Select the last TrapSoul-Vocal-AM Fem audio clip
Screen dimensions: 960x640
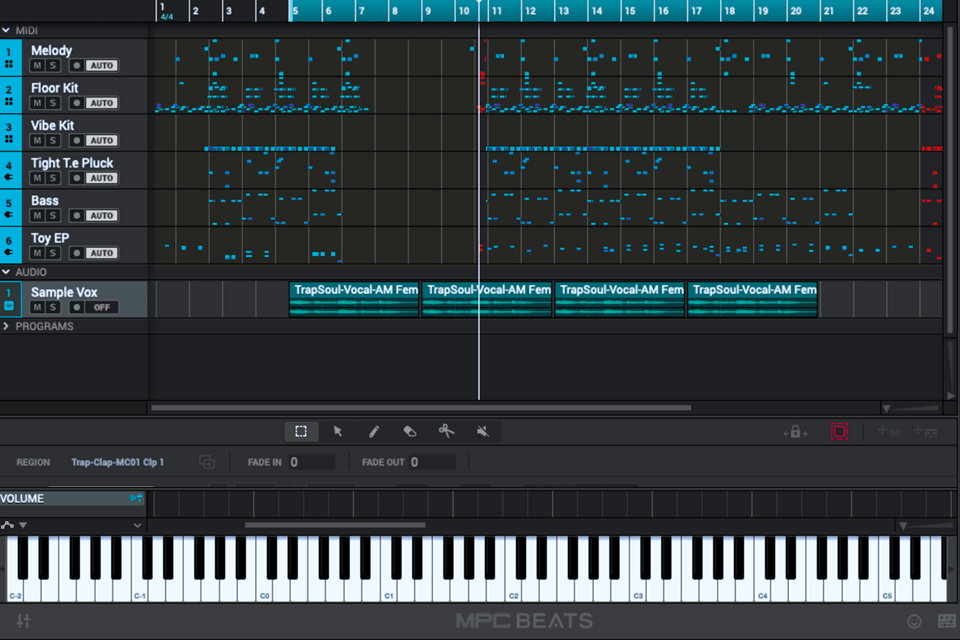(752, 299)
